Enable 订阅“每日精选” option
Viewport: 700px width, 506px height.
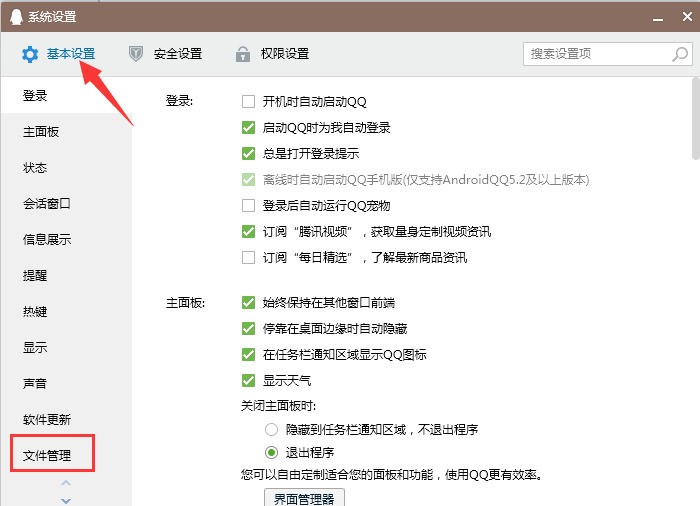click(x=248, y=257)
